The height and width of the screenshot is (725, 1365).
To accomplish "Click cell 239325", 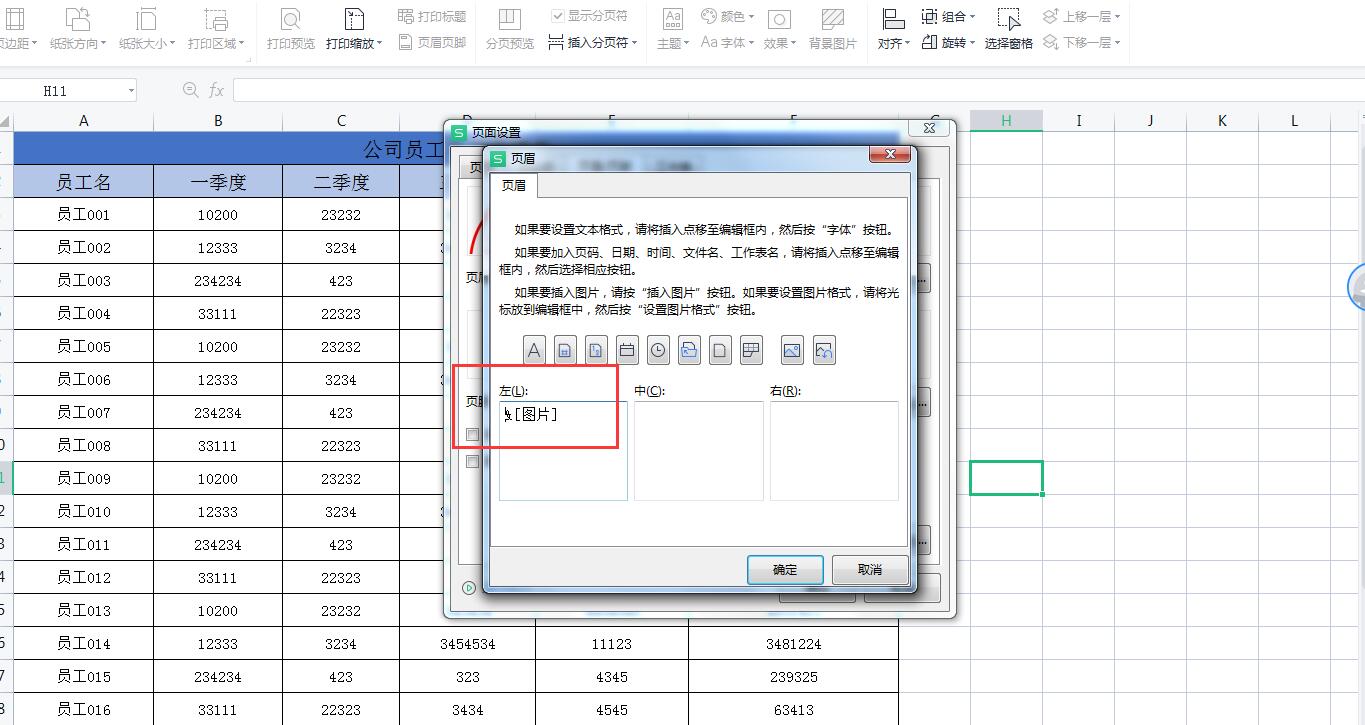I will pos(793,677).
